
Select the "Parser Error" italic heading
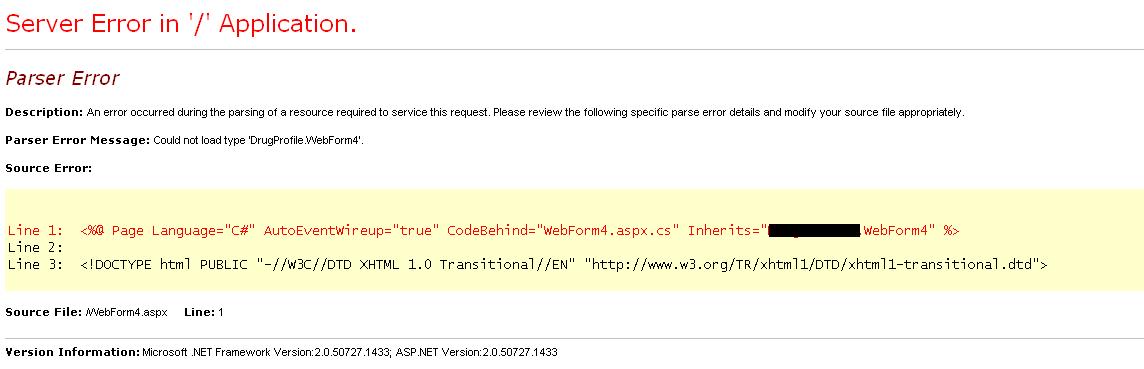[62, 78]
